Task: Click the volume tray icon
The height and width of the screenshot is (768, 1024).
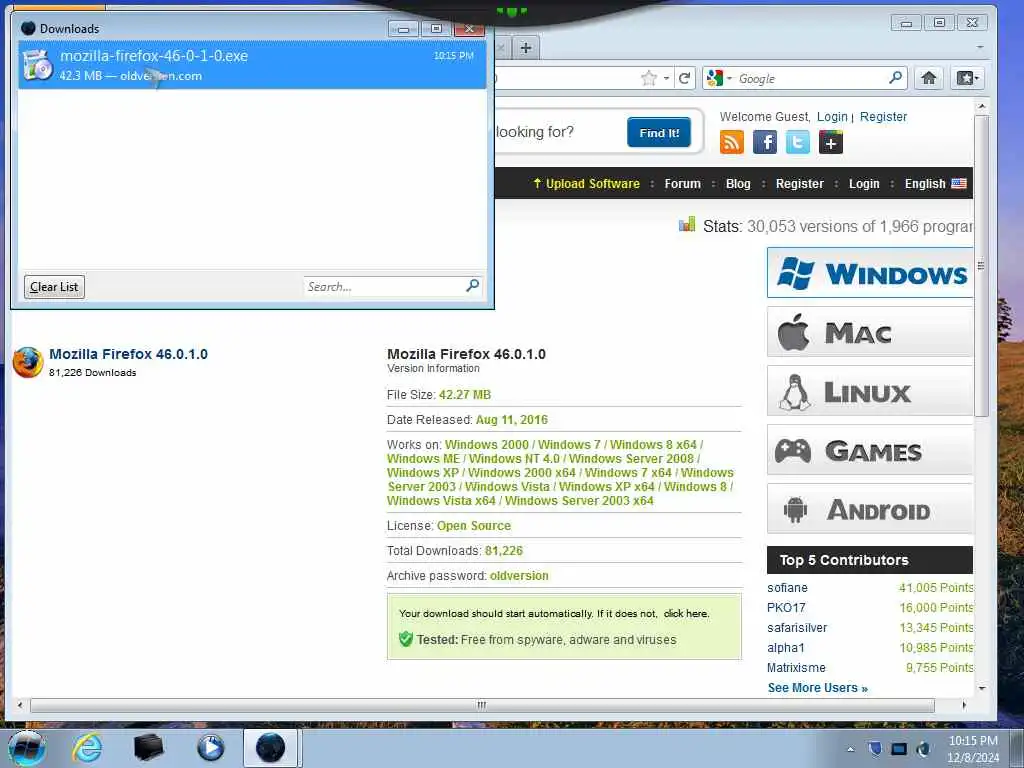Action: (x=923, y=748)
